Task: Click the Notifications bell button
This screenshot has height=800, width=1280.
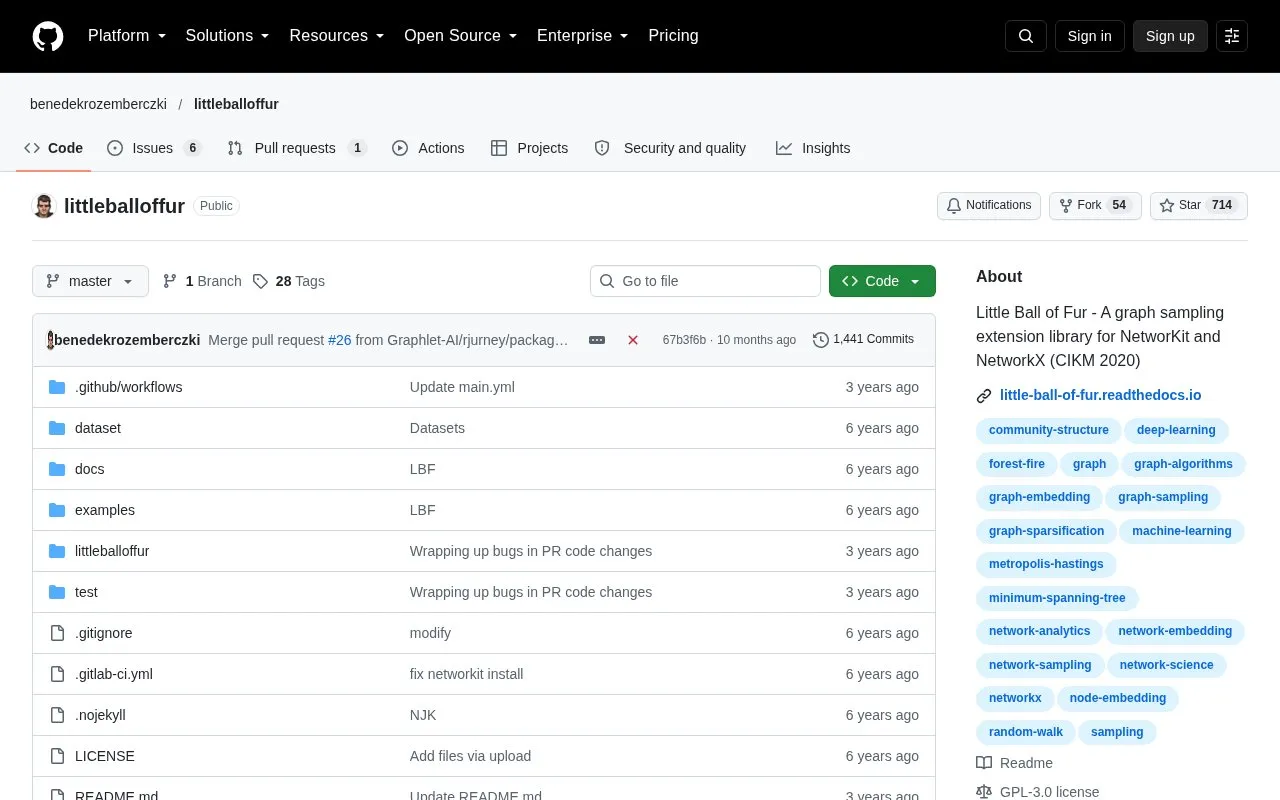Action: (989, 206)
